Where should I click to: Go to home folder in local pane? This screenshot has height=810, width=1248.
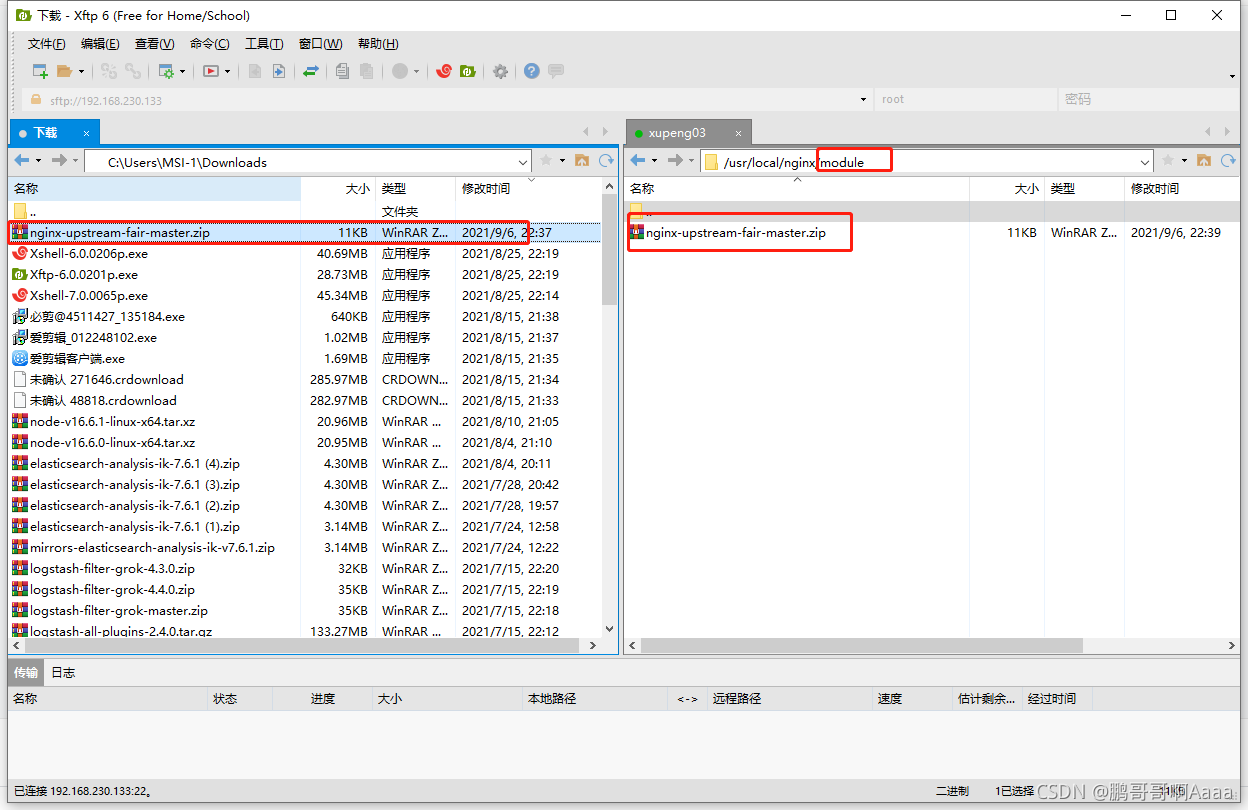click(x=582, y=160)
